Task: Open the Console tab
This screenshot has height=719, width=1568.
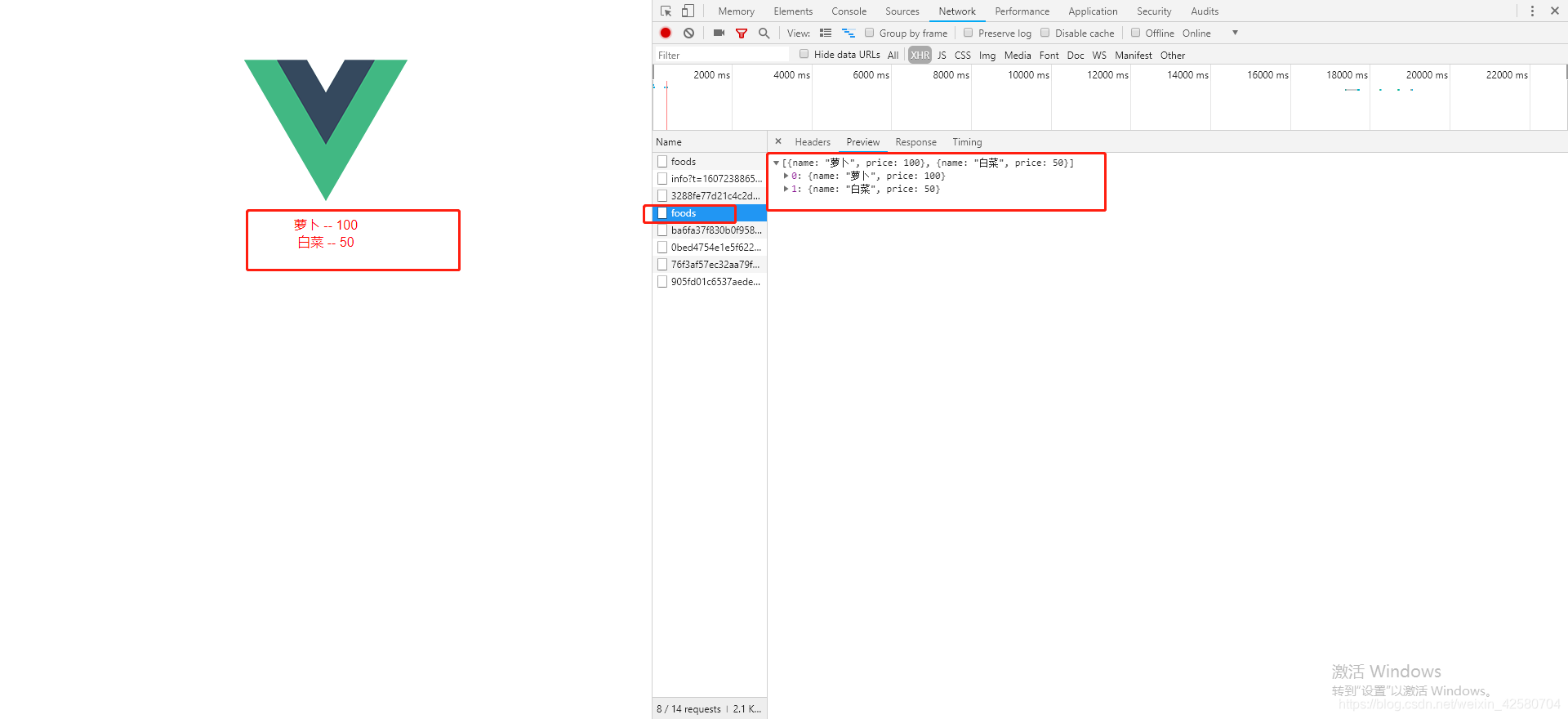Action: point(849,11)
